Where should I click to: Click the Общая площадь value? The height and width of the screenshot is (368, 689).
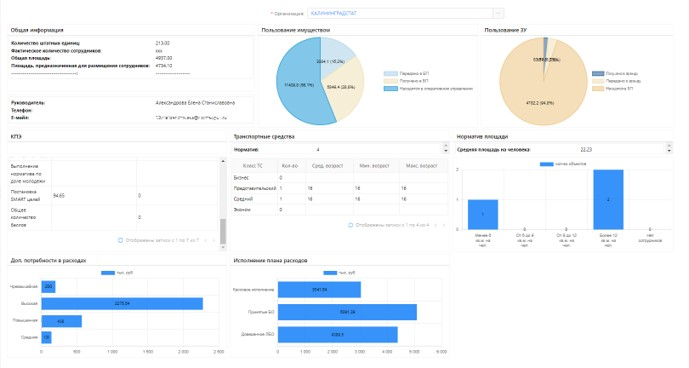[x=163, y=58]
